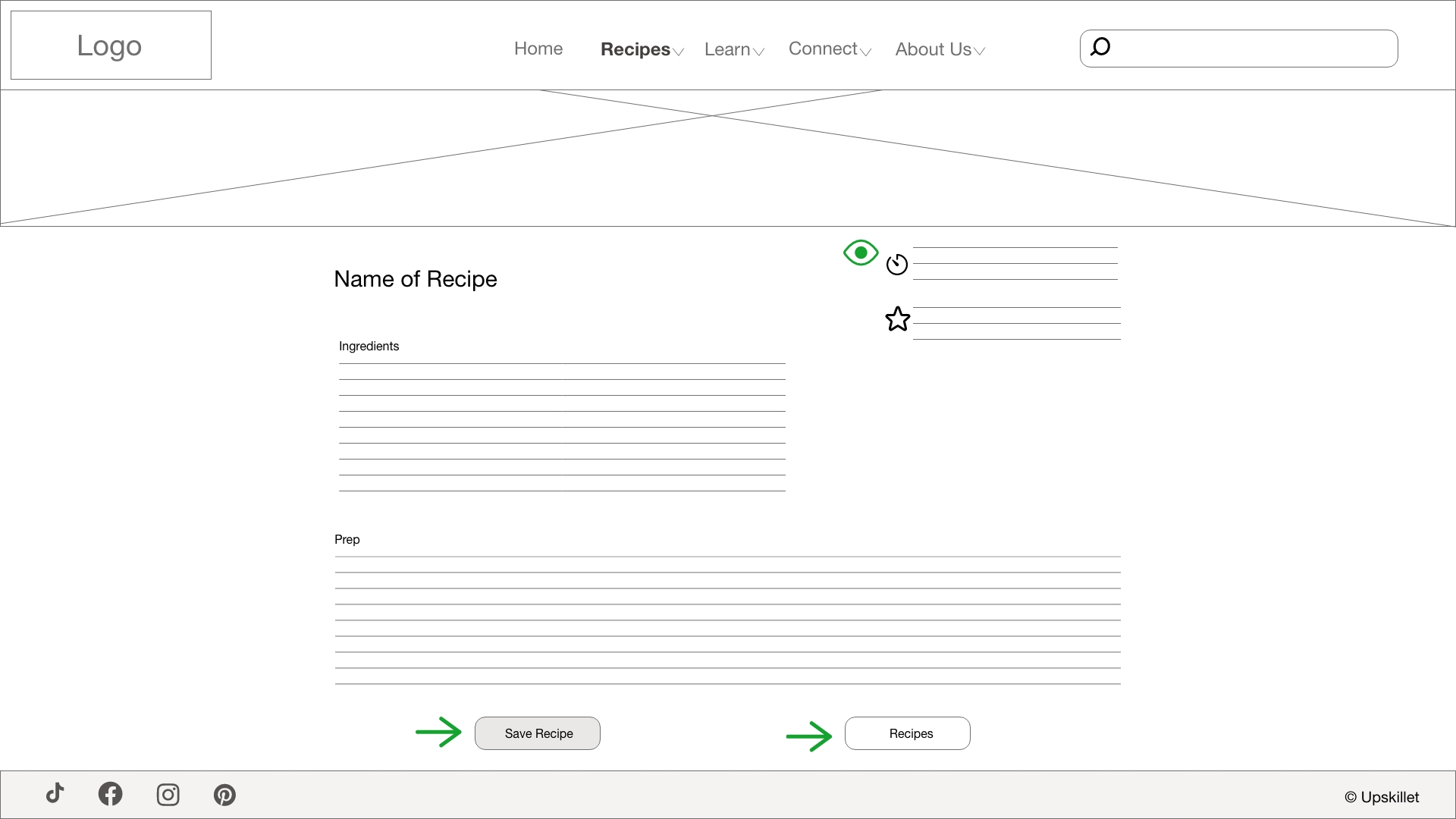This screenshot has height=819, width=1456.
Task: Open the Facebook page icon
Action: (x=111, y=794)
